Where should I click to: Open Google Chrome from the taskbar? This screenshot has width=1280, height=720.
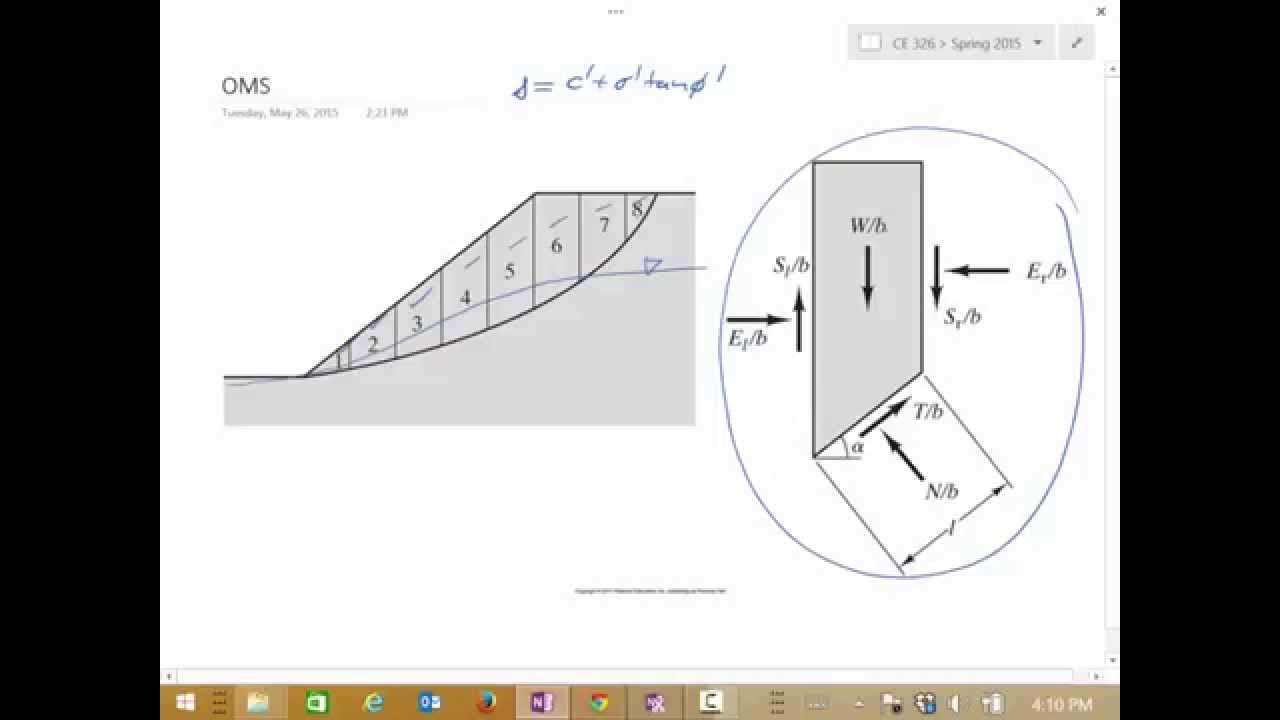point(599,703)
